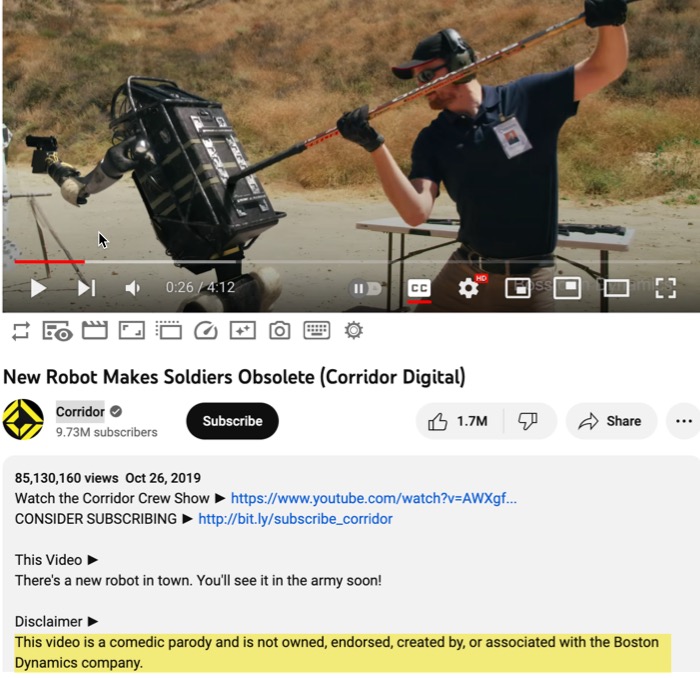Play the video
Screen dimensions: 700x678
tap(38, 288)
